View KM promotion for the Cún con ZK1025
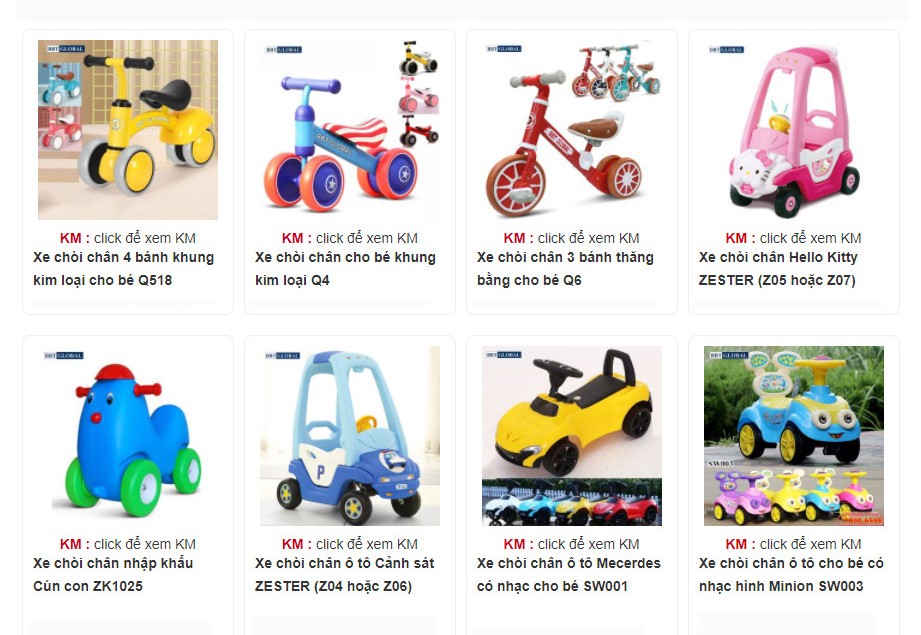The image size is (921, 635). (x=128, y=544)
